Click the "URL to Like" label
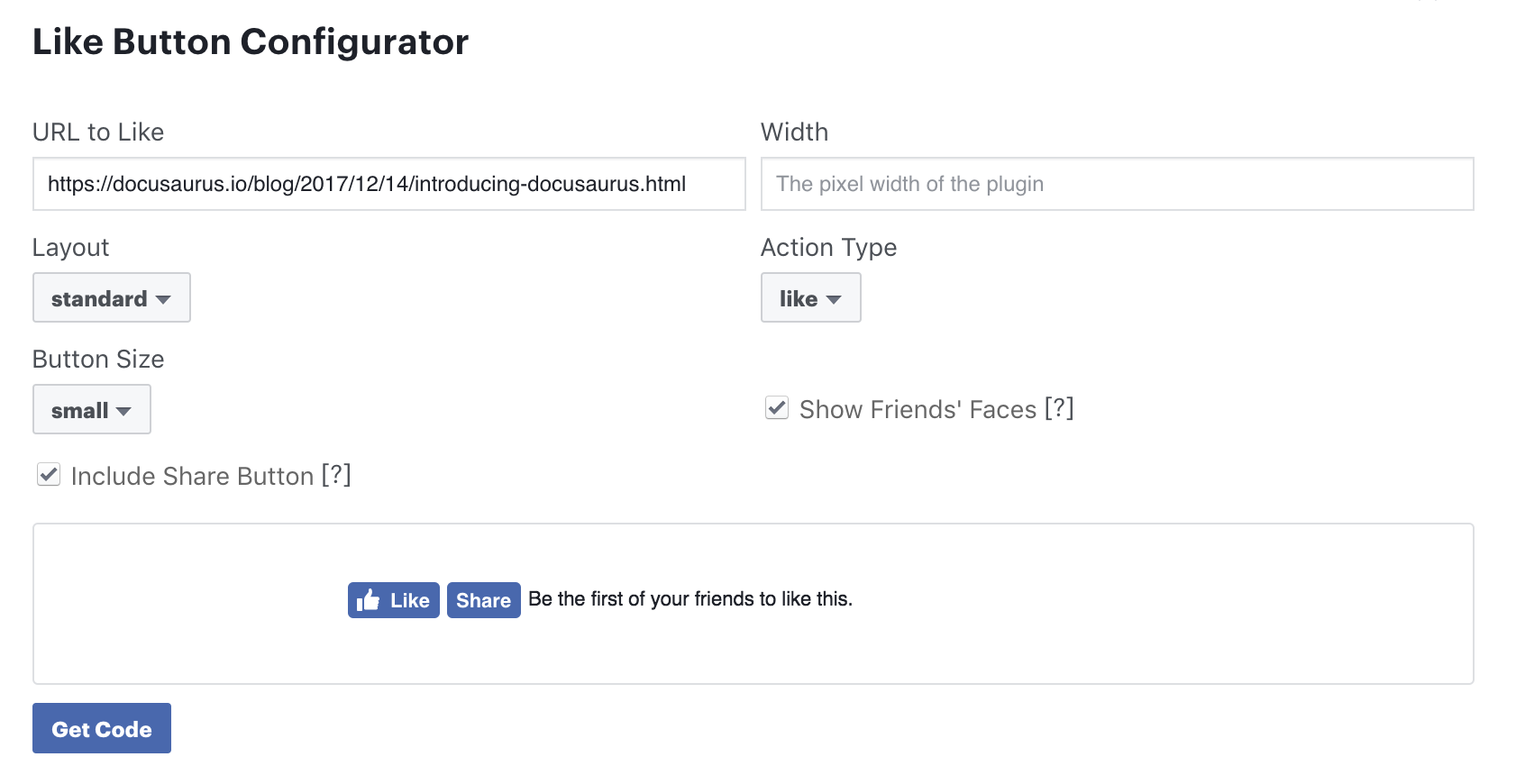 [98, 132]
